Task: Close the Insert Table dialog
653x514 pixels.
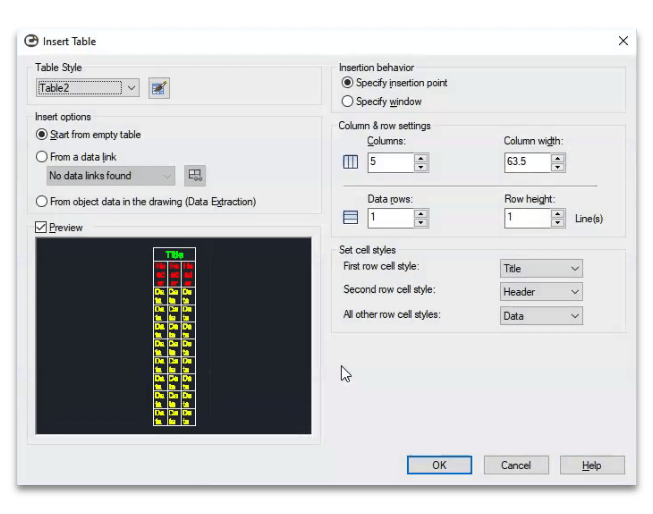Action: 623,41
